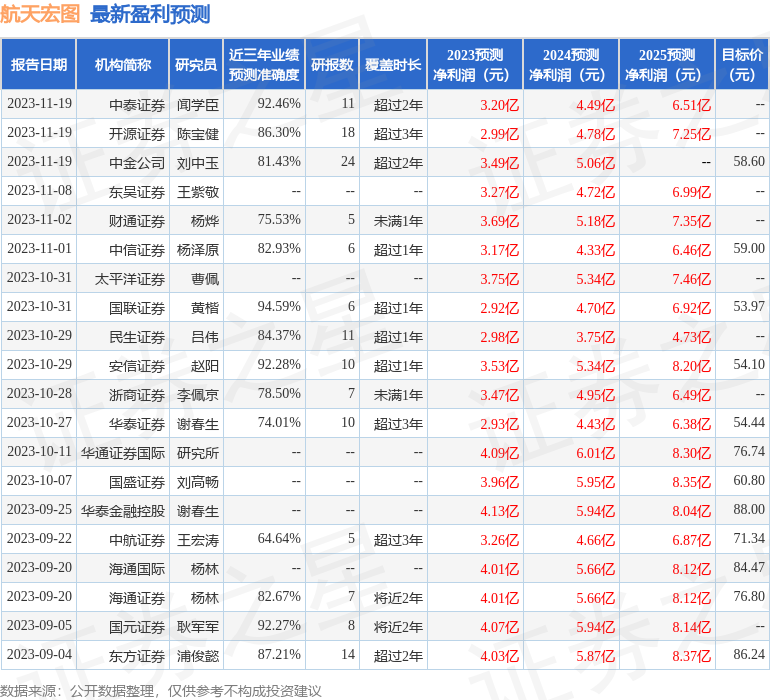Click target price 88.00
770x700 pixels.
[x=749, y=509]
